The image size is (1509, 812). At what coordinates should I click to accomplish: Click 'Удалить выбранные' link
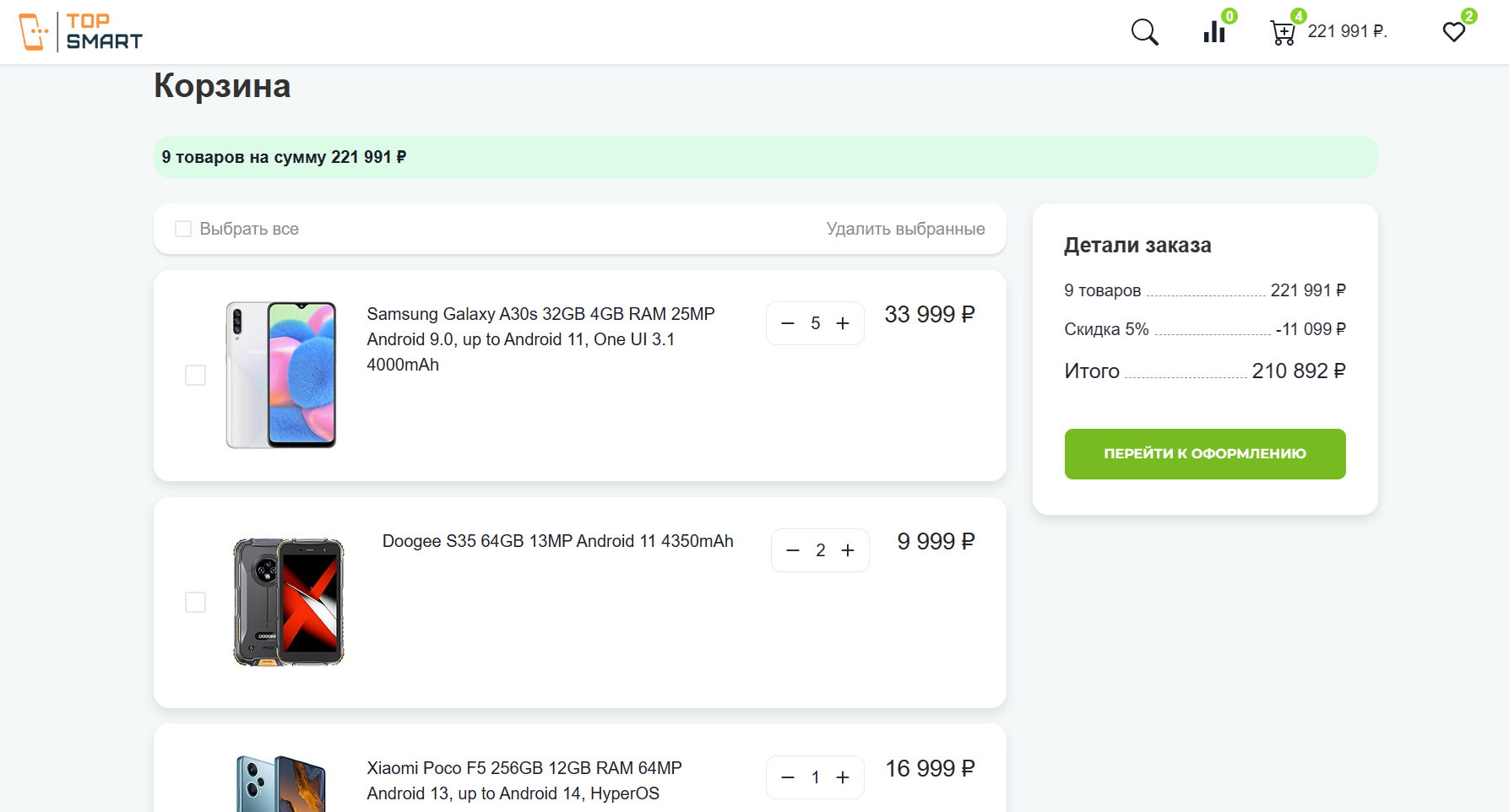905,229
